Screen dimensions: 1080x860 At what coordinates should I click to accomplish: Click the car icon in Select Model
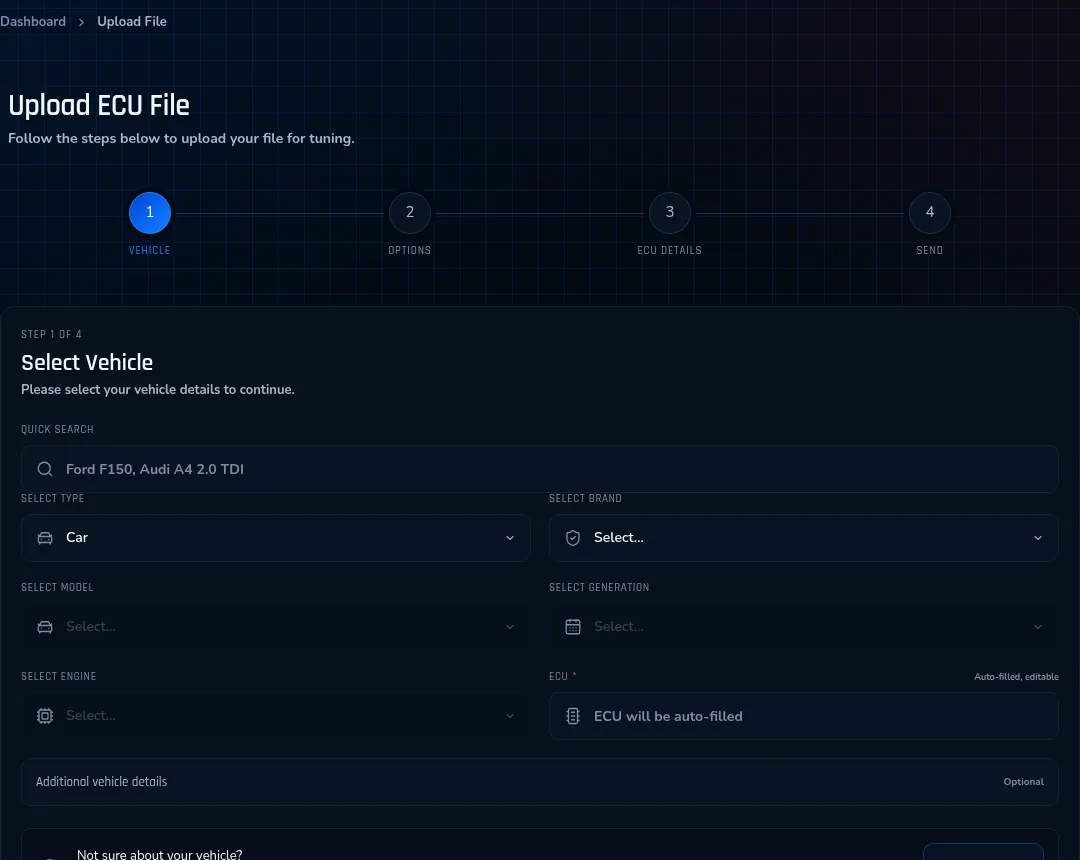[45, 627]
